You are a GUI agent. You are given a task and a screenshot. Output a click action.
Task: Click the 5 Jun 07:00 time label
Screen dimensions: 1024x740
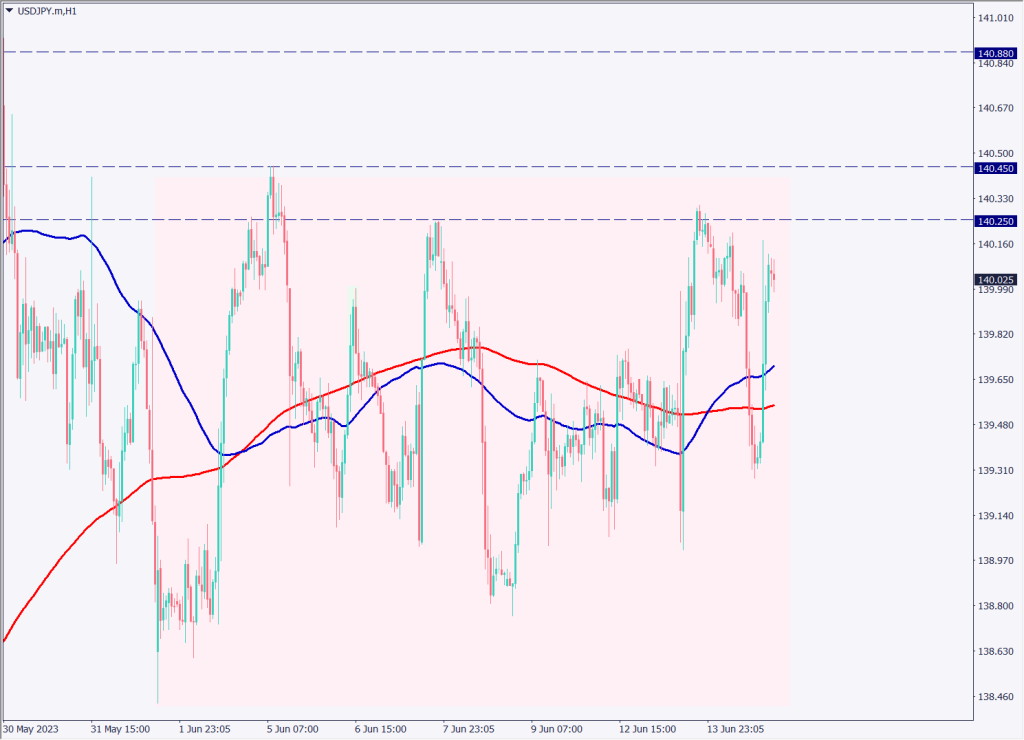293,729
